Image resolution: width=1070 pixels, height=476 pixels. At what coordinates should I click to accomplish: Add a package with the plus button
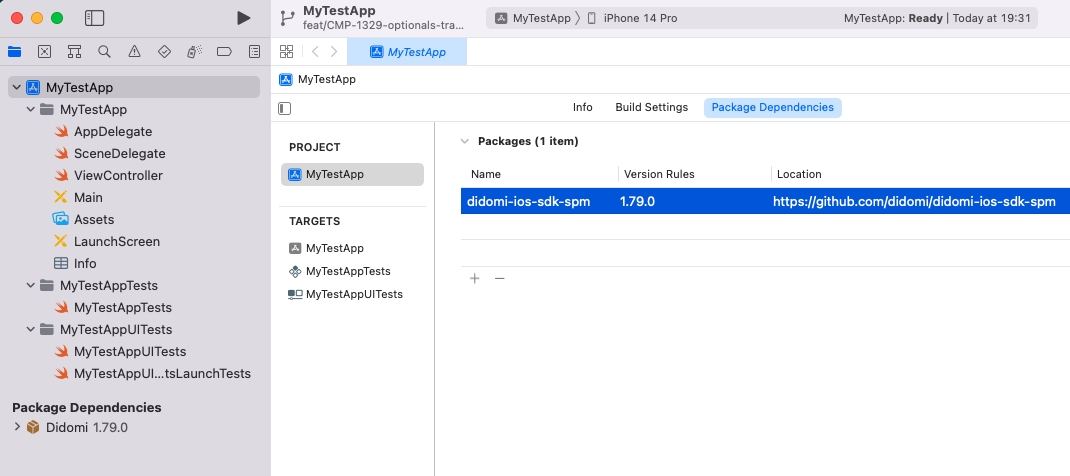click(x=475, y=278)
